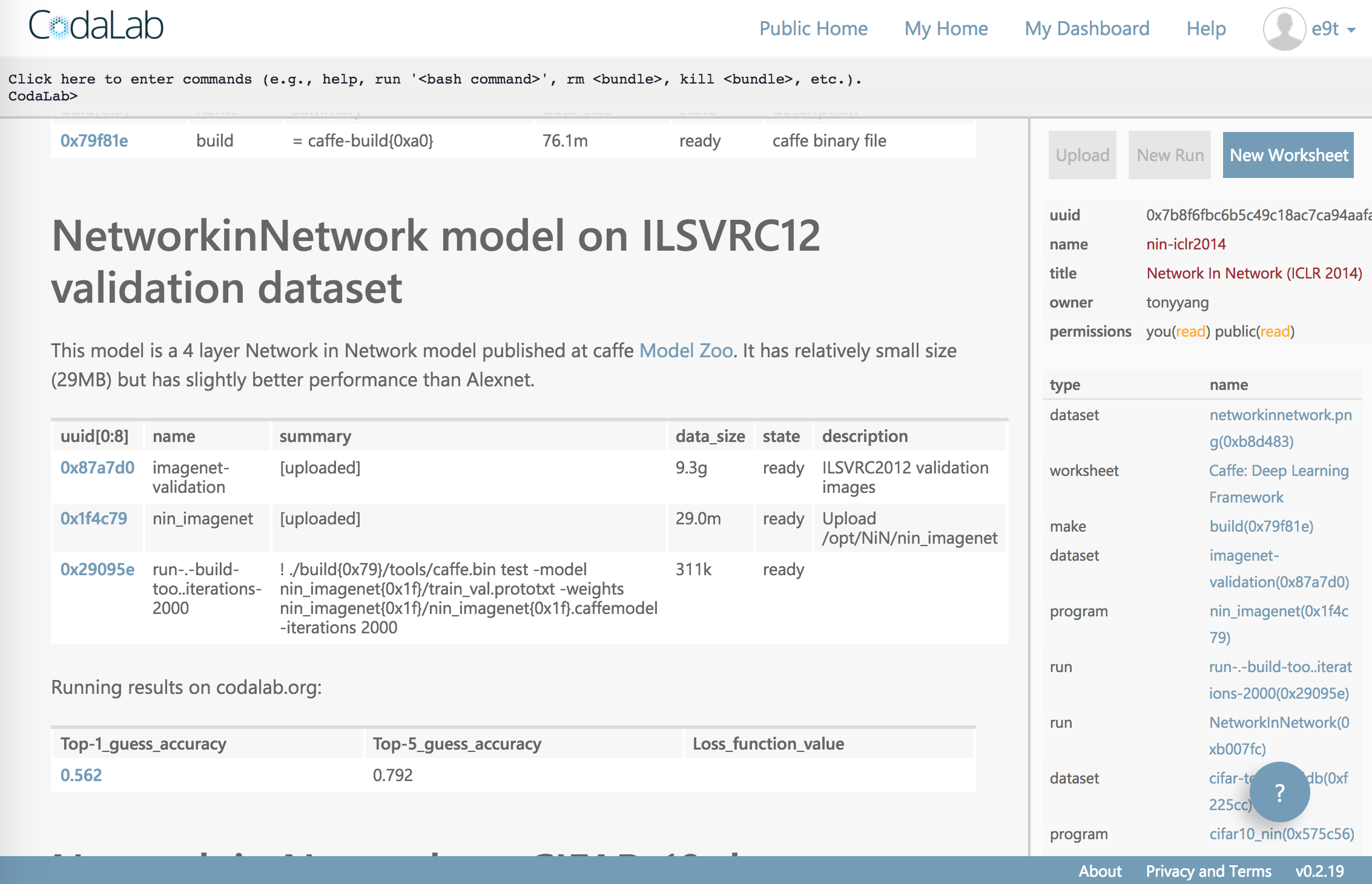Open networkinnetwork.png dataset link

(x=1281, y=428)
